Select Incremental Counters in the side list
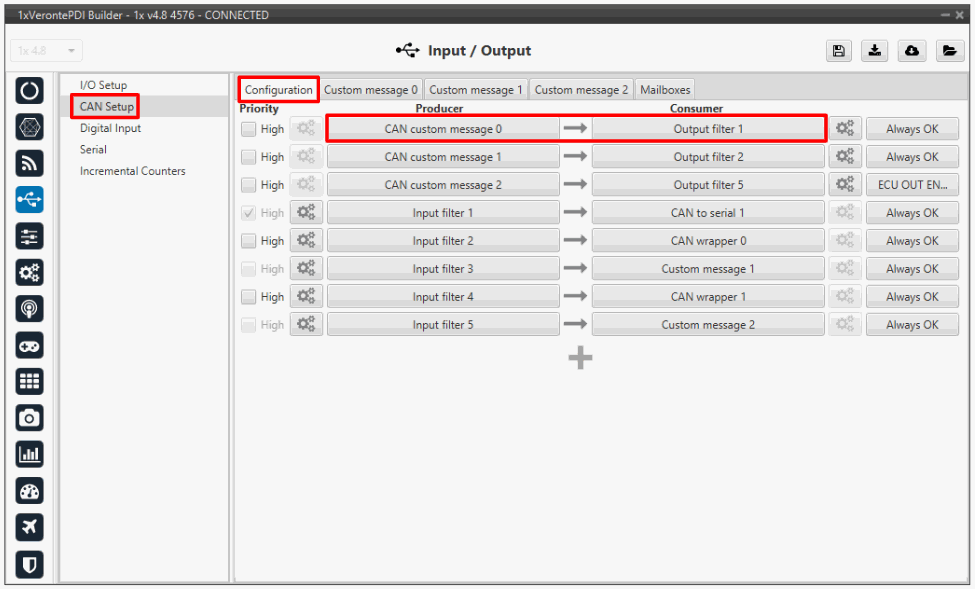 (x=132, y=171)
